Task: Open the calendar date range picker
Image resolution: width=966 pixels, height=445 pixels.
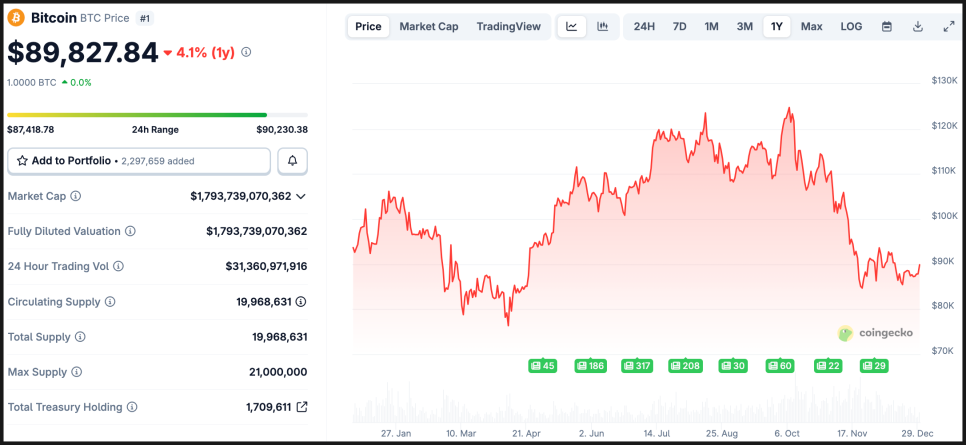Action: pos(886,27)
